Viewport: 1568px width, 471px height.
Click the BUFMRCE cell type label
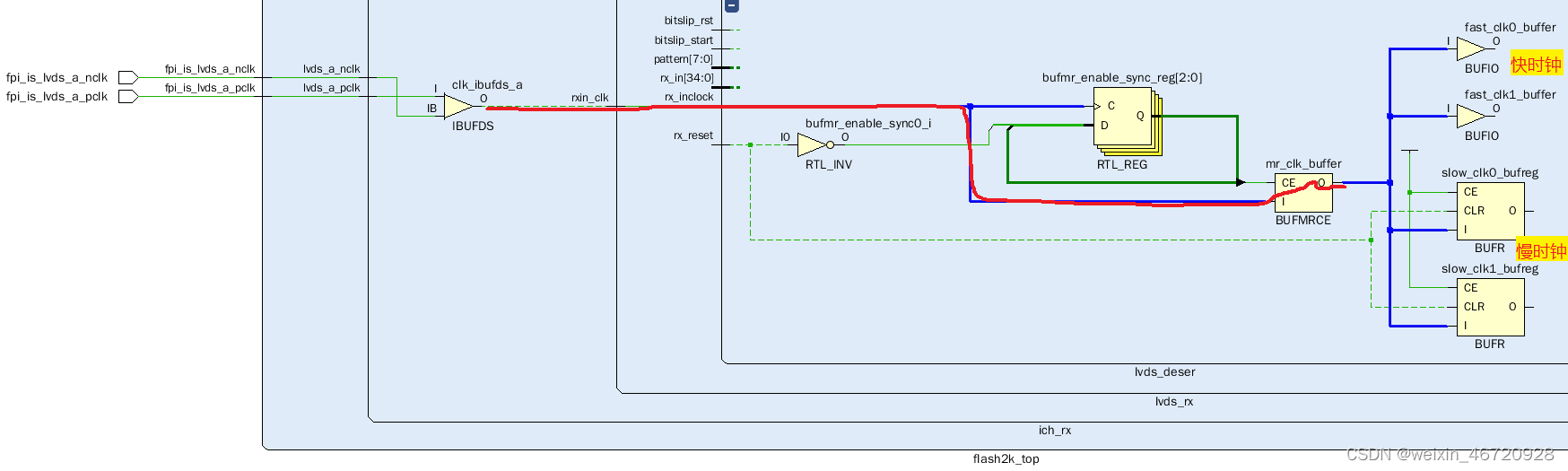(x=1303, y=220)
